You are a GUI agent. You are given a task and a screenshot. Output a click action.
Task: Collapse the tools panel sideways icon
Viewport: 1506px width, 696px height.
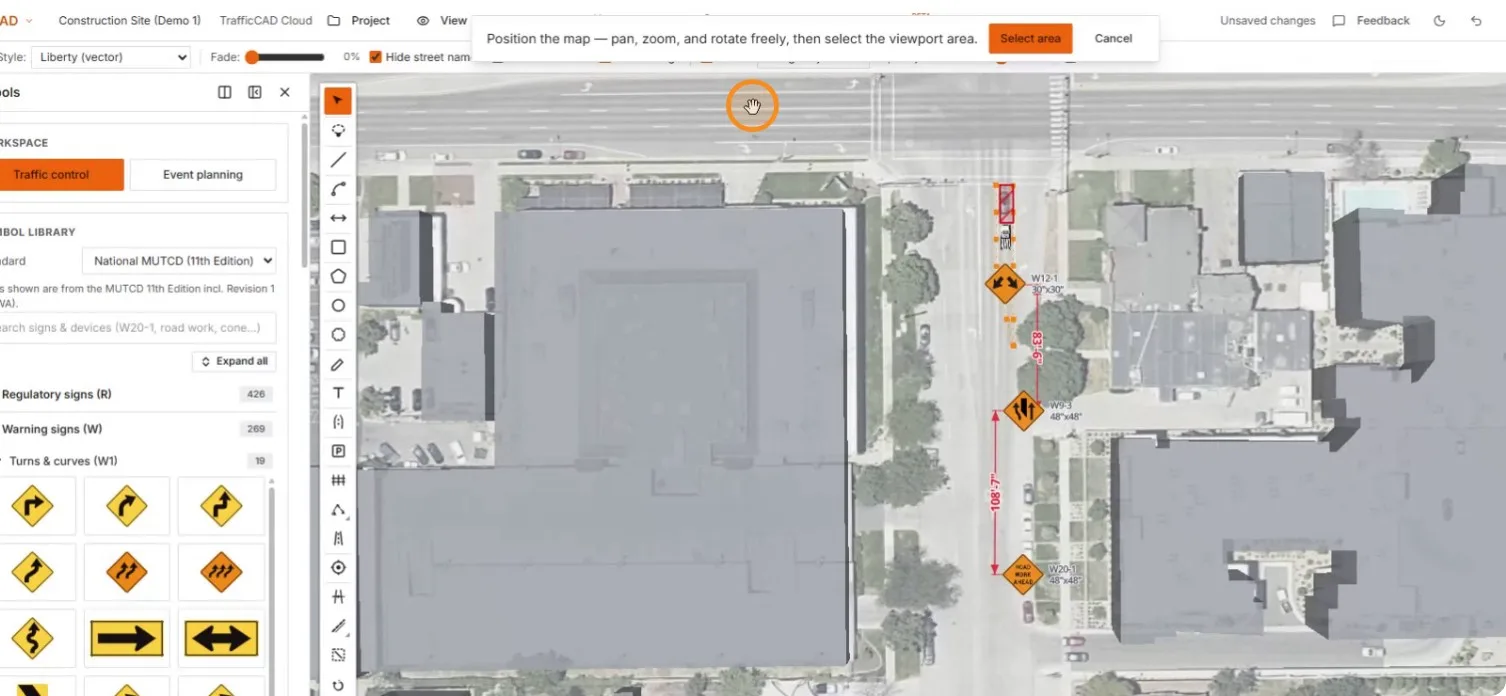[255, 92]
